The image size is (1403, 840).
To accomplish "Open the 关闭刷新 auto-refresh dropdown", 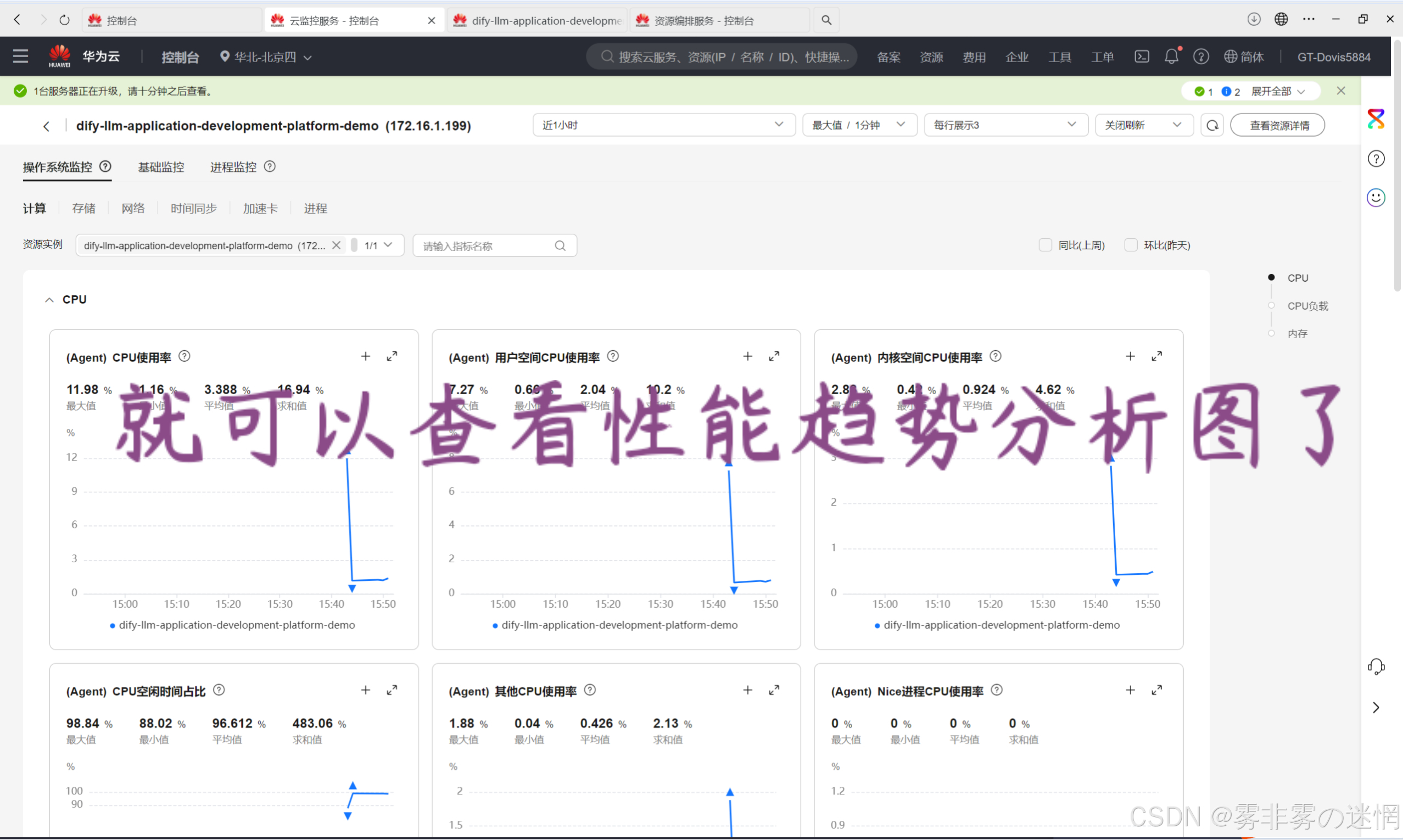I will point(1144,125).
